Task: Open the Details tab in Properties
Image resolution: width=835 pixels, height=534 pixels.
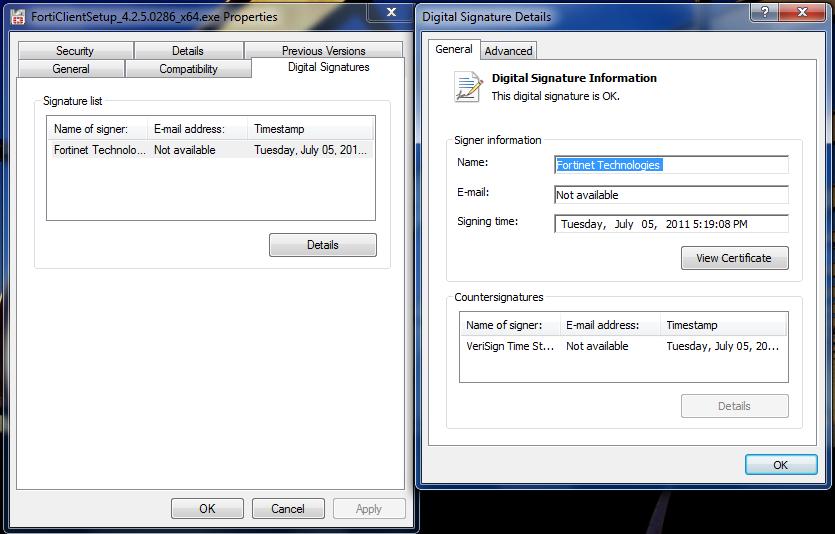Action: click(x=188, y=51)
